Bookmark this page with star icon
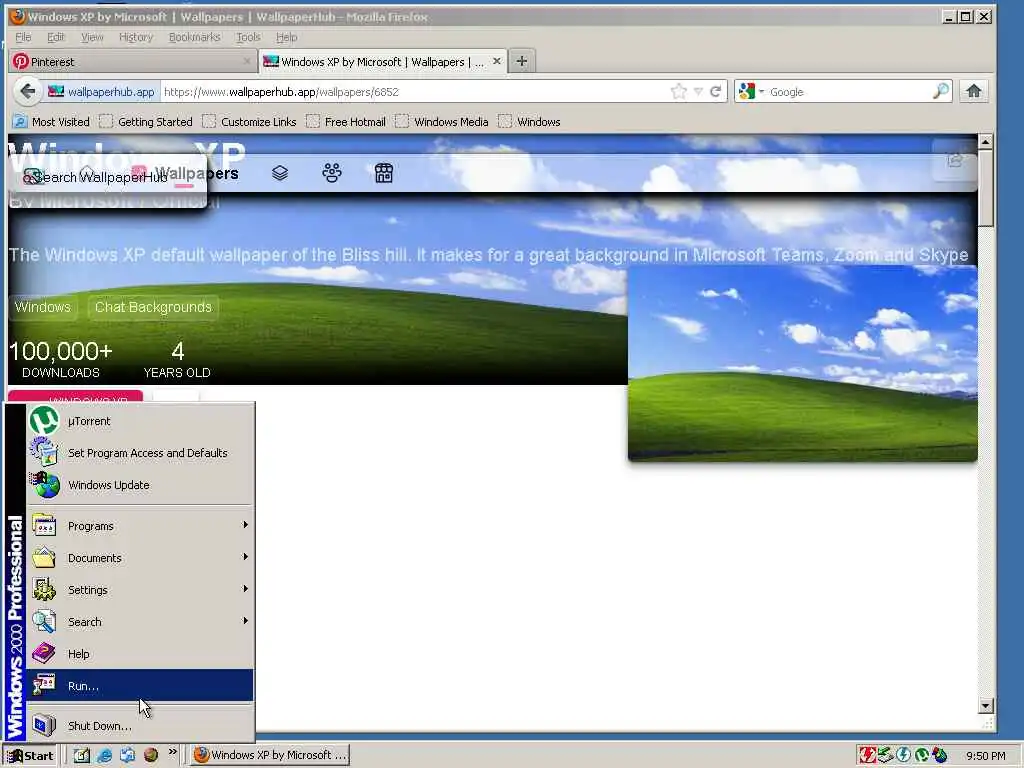The height and width of the screenshot is (768, 1024). 679,91
